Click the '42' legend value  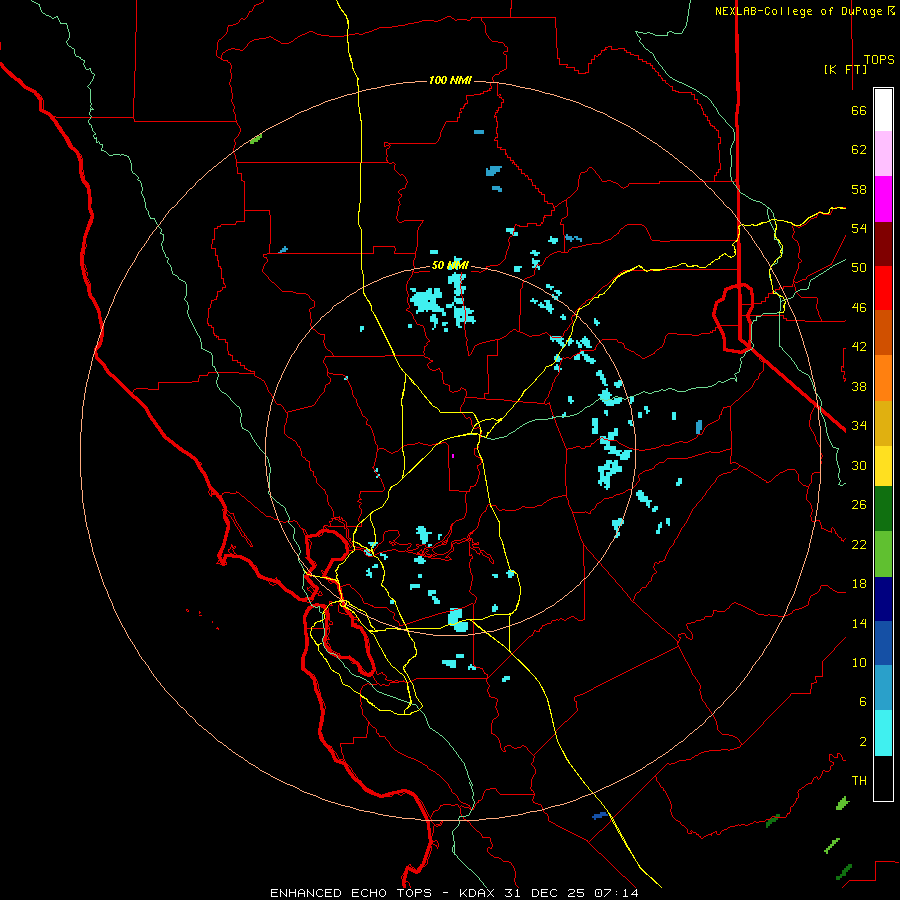[x=859, y=347]
